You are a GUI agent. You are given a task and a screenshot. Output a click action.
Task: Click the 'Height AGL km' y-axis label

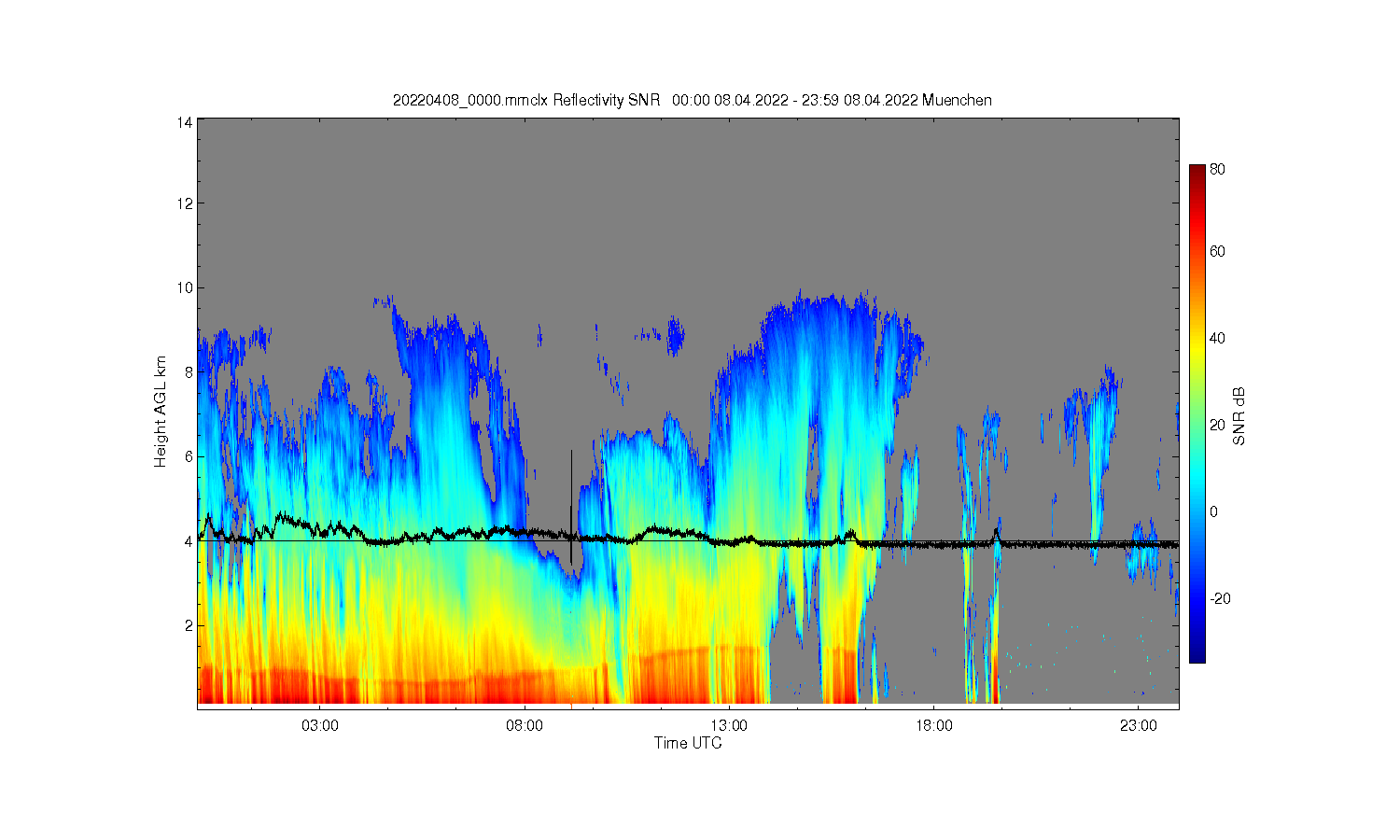pos(161,412)
